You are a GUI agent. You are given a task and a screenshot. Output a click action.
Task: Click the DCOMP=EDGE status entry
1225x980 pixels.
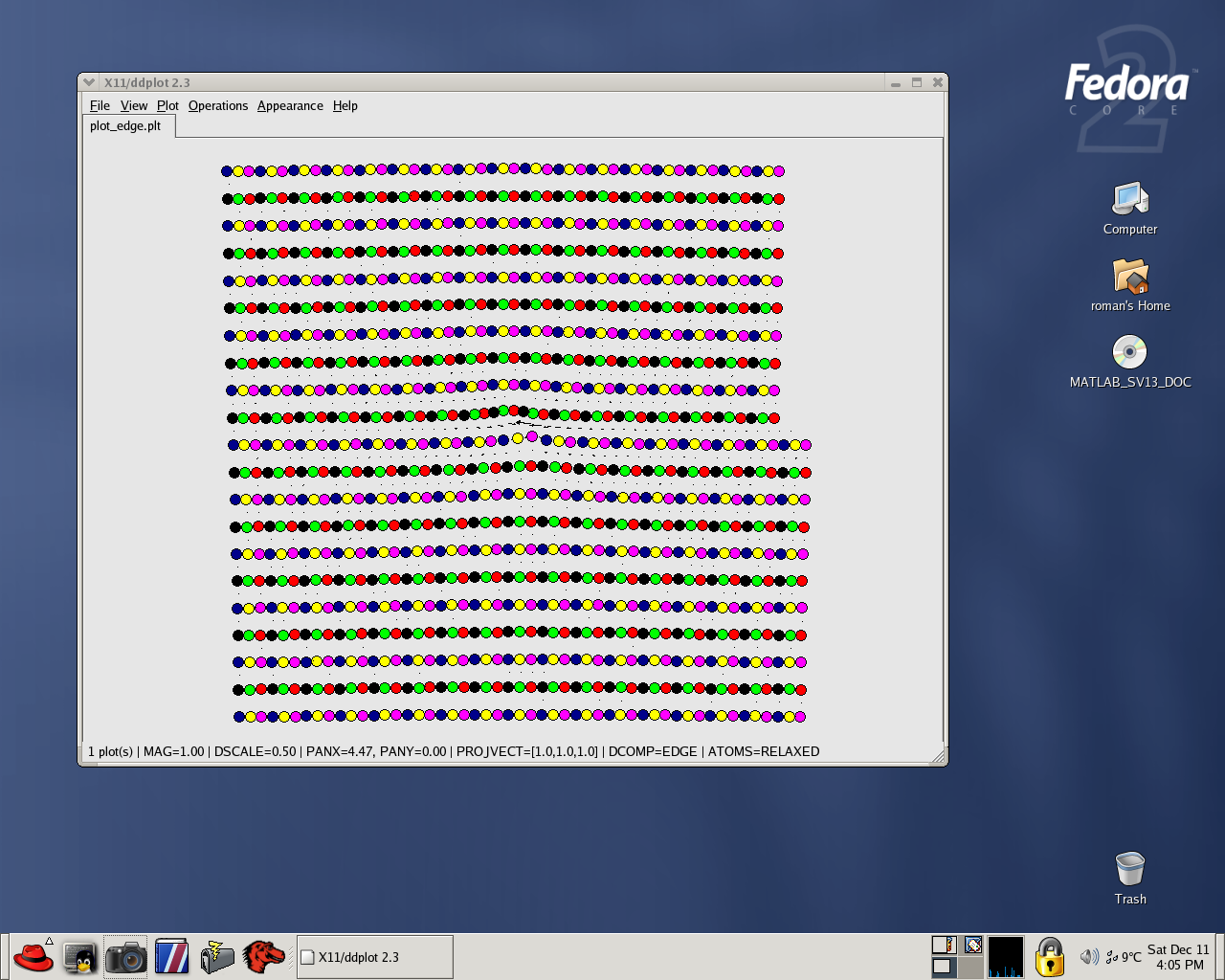pos(653,751)
